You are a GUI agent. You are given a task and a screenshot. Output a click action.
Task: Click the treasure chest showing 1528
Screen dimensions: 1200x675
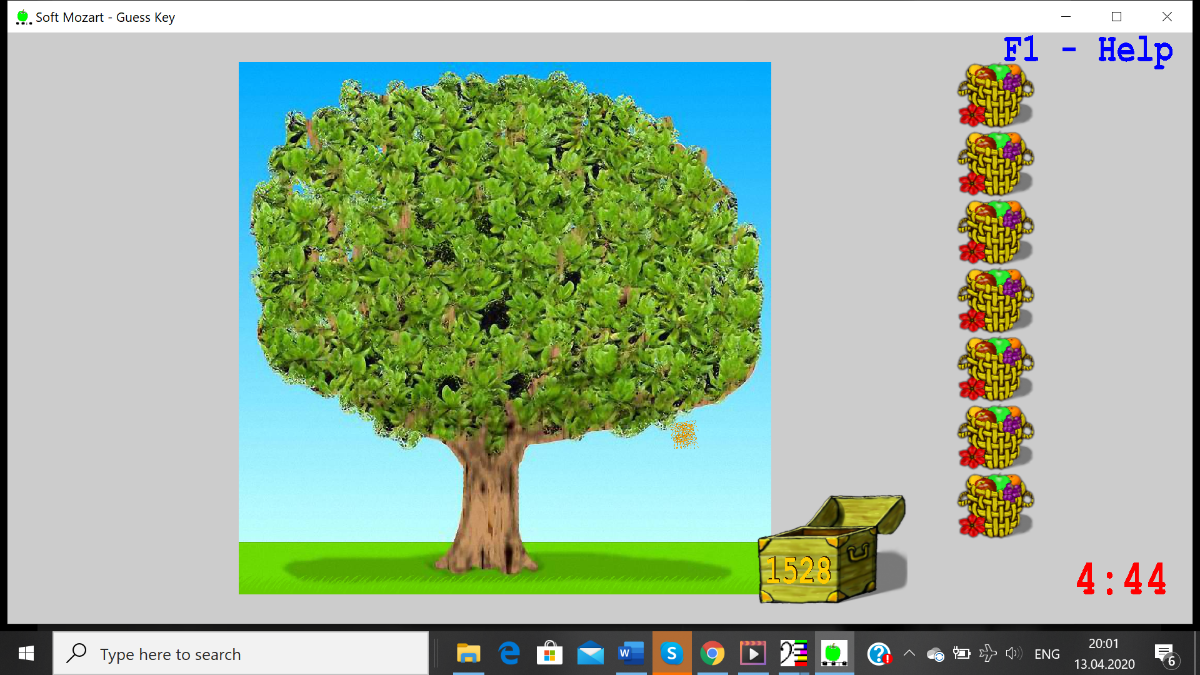pos(832,550)
